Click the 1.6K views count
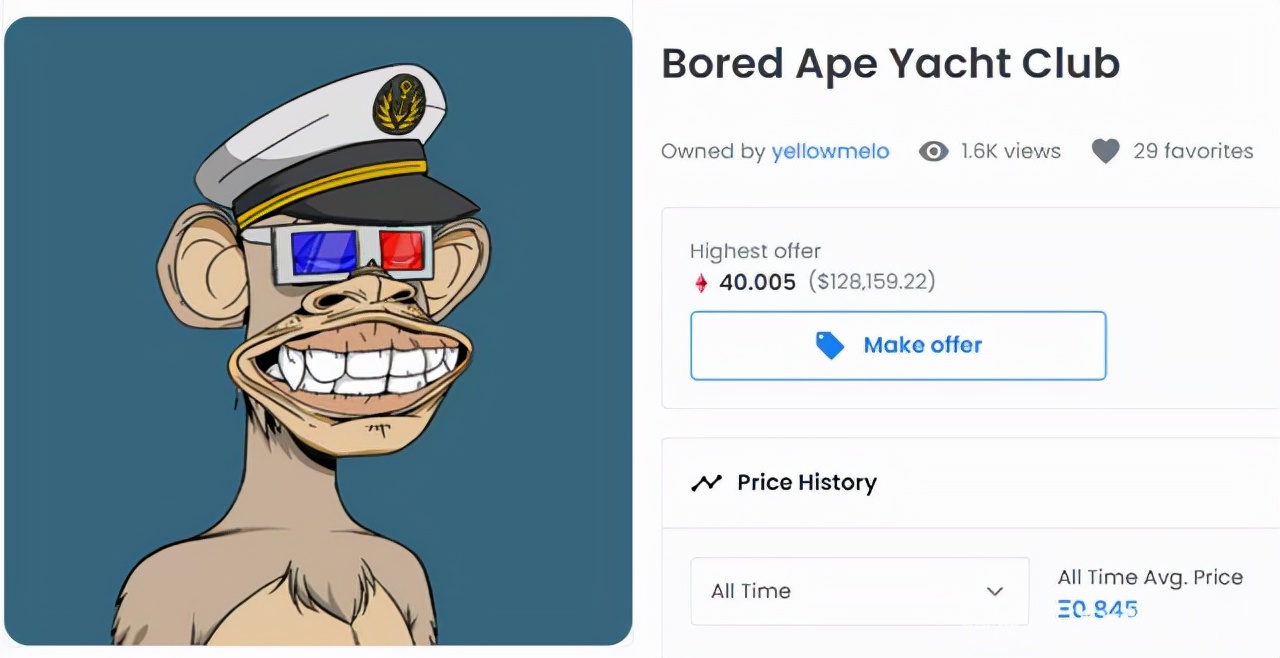Screen dimensions: 1280x658 point(1010,152)
